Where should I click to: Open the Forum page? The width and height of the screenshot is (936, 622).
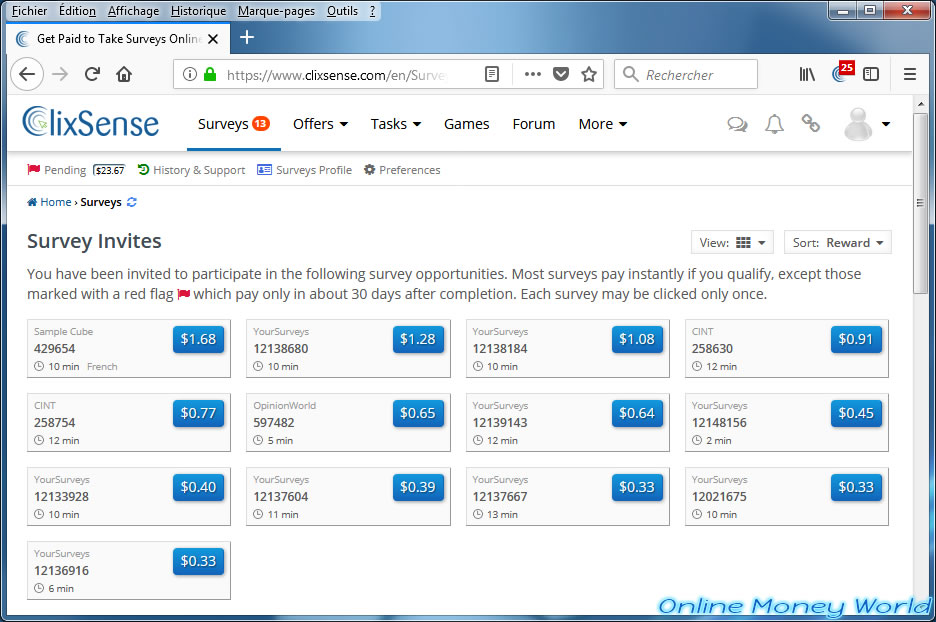(534, 124)
